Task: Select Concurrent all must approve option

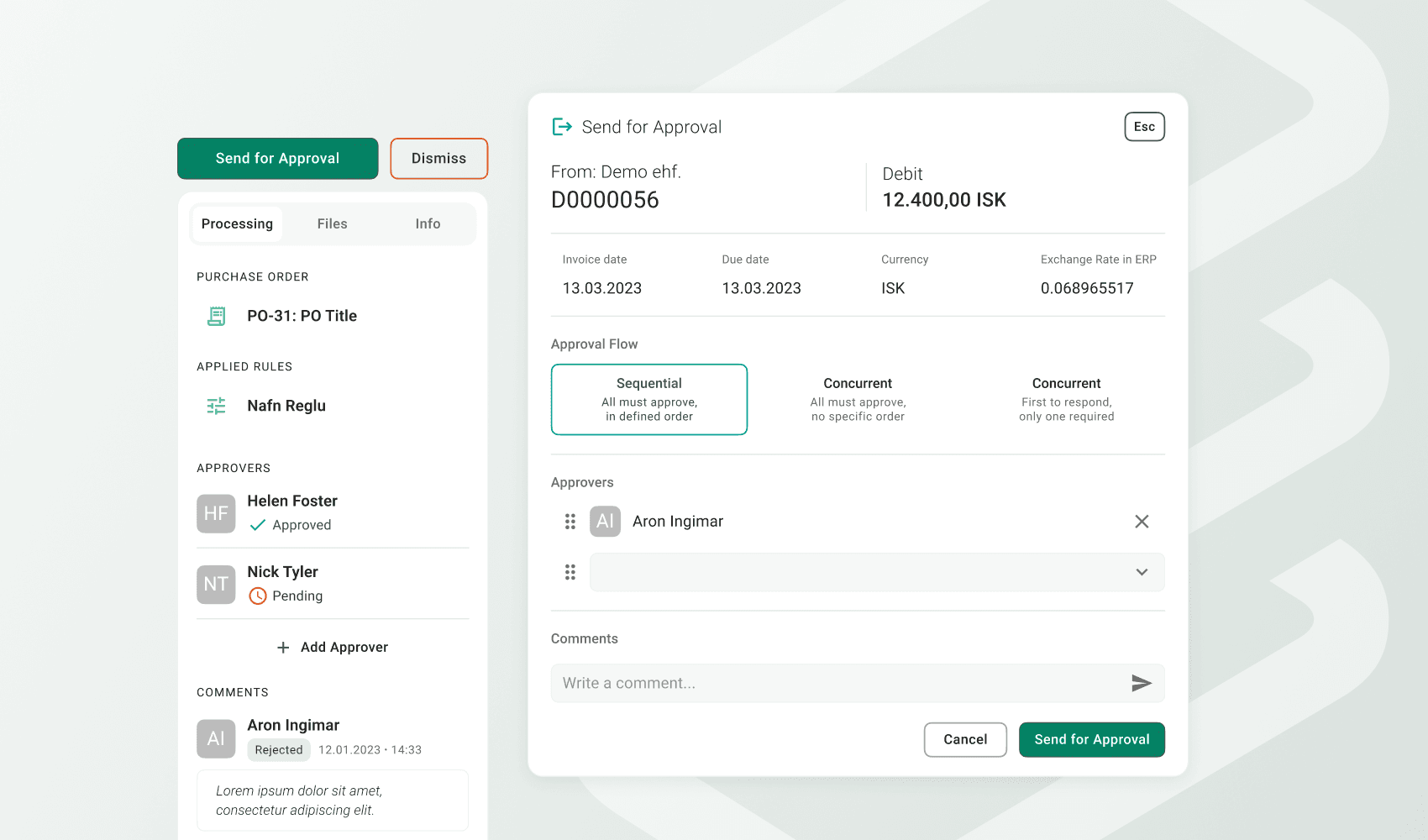Action: click(858, 399)
